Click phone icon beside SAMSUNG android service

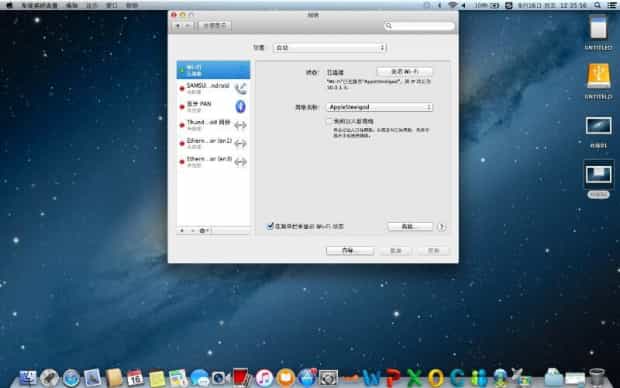point(240,88)
